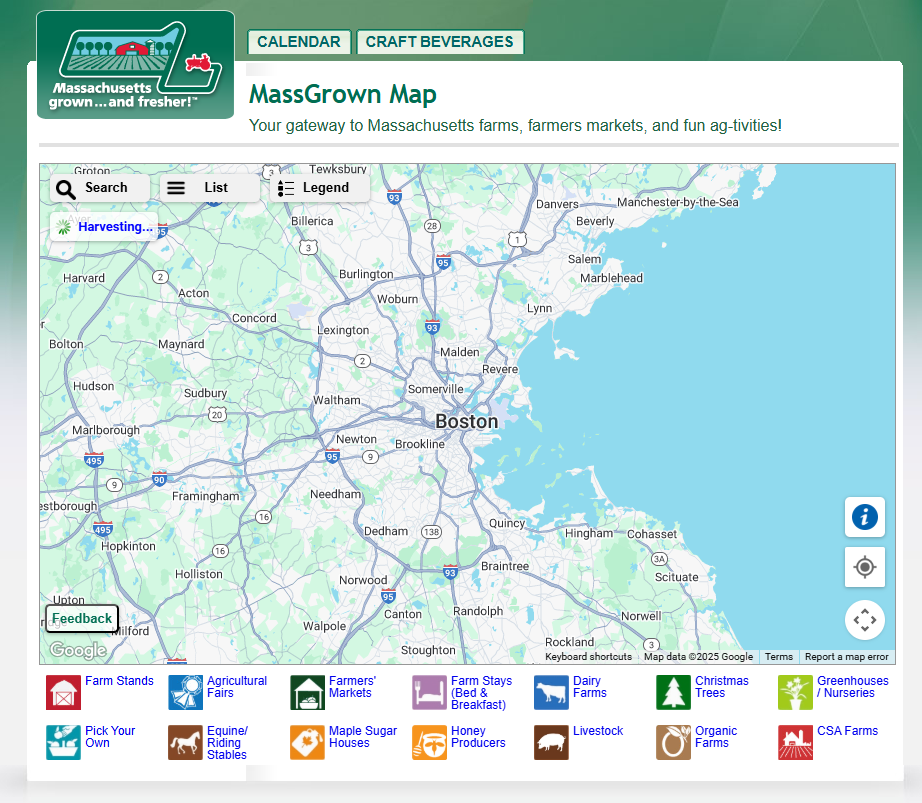Click the Google logo on the map

pos(78,650)
